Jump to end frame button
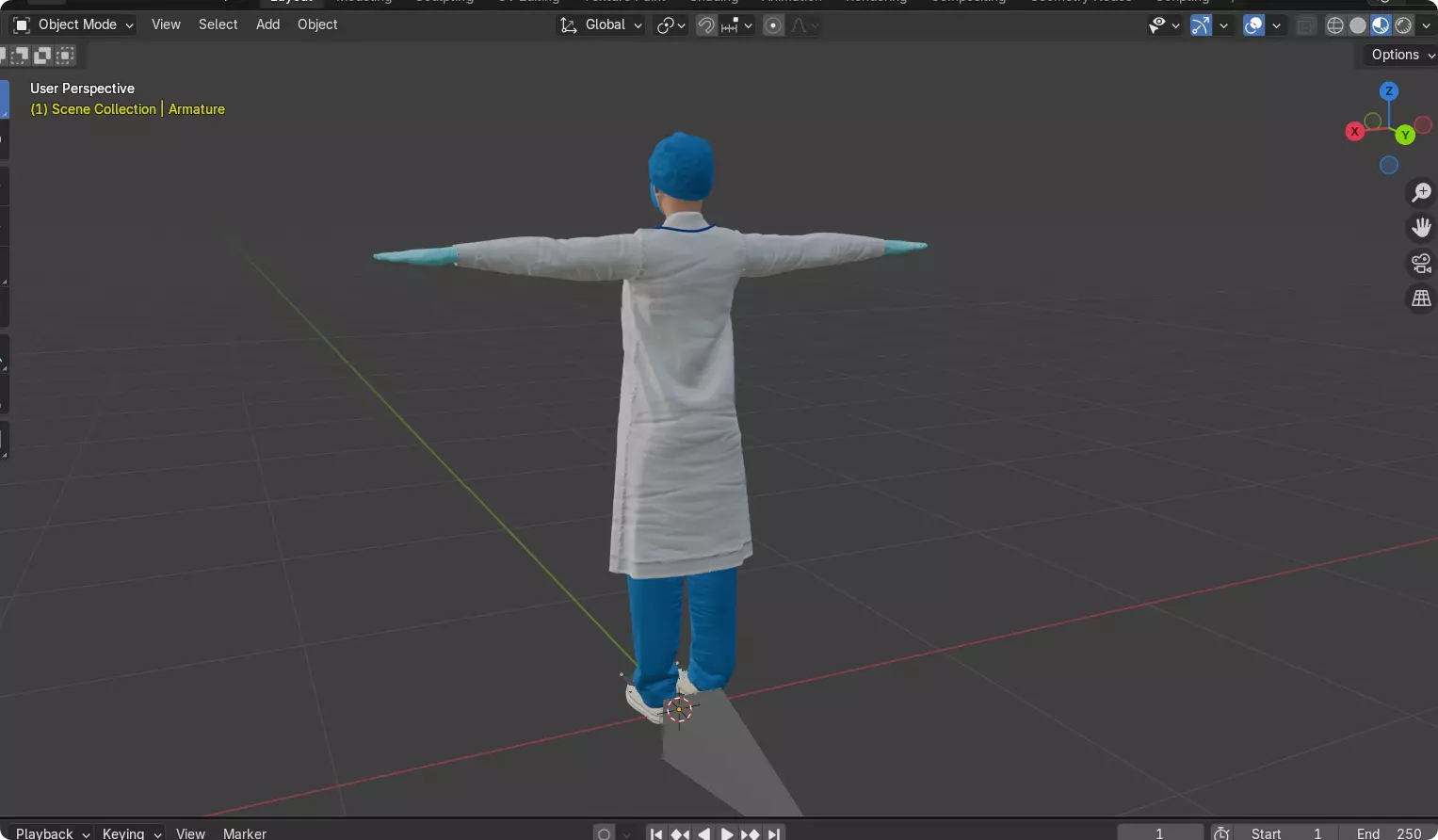The height and width of the screenshot is (840, 1438). click(773, 833)
